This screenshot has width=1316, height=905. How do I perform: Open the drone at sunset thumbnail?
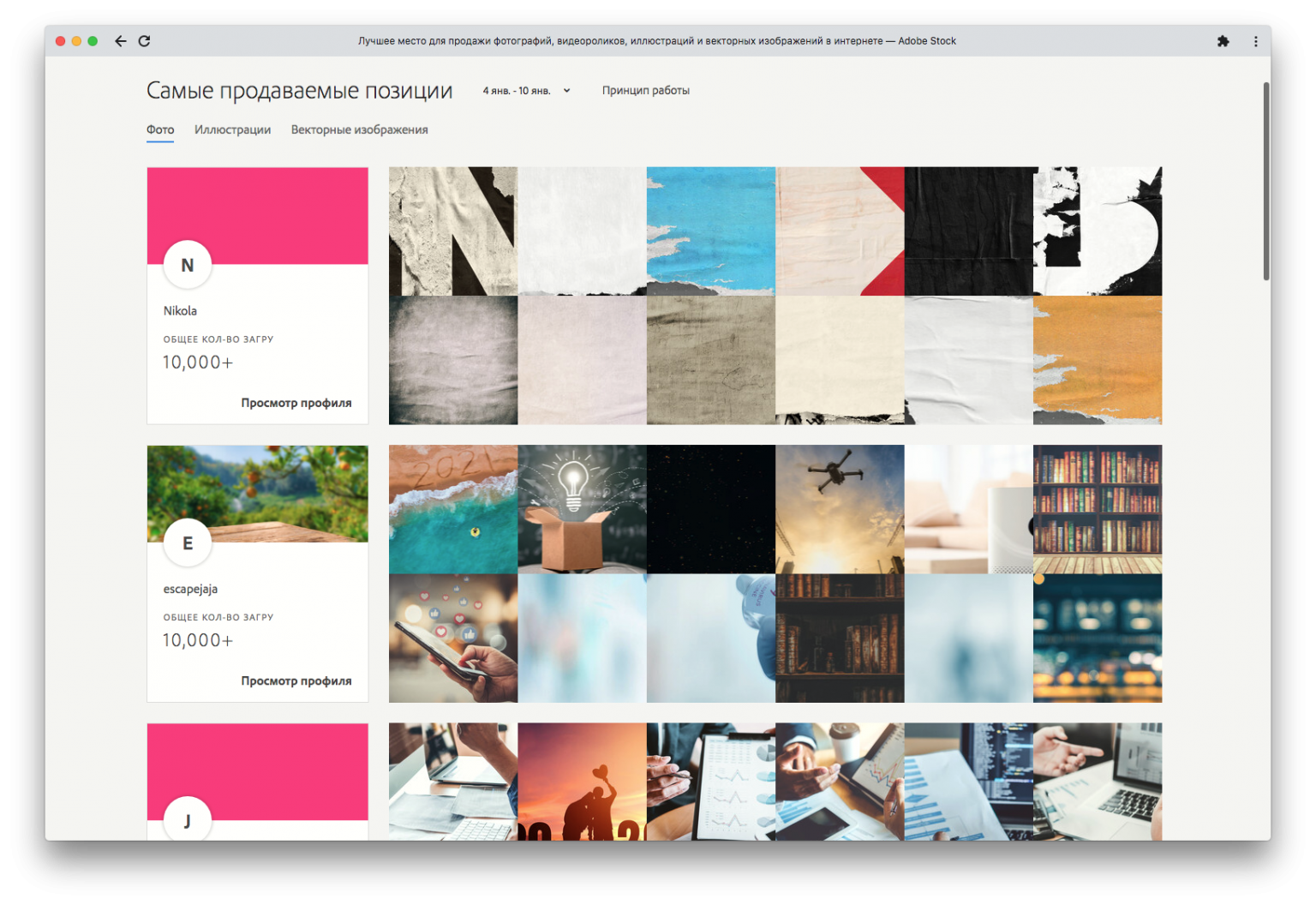click(x=840, y=509)
